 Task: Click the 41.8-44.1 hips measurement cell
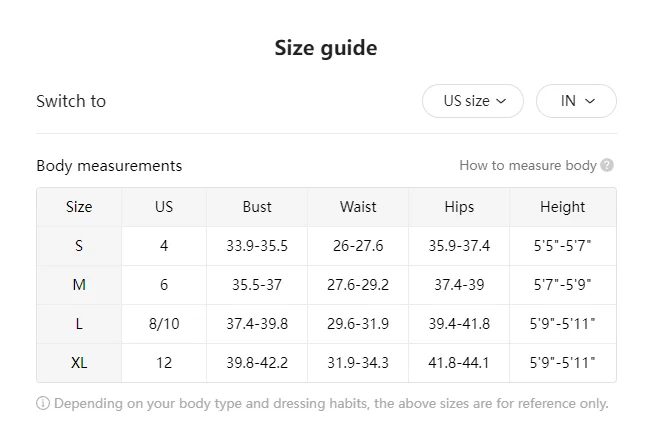click(x=459, y=363)
